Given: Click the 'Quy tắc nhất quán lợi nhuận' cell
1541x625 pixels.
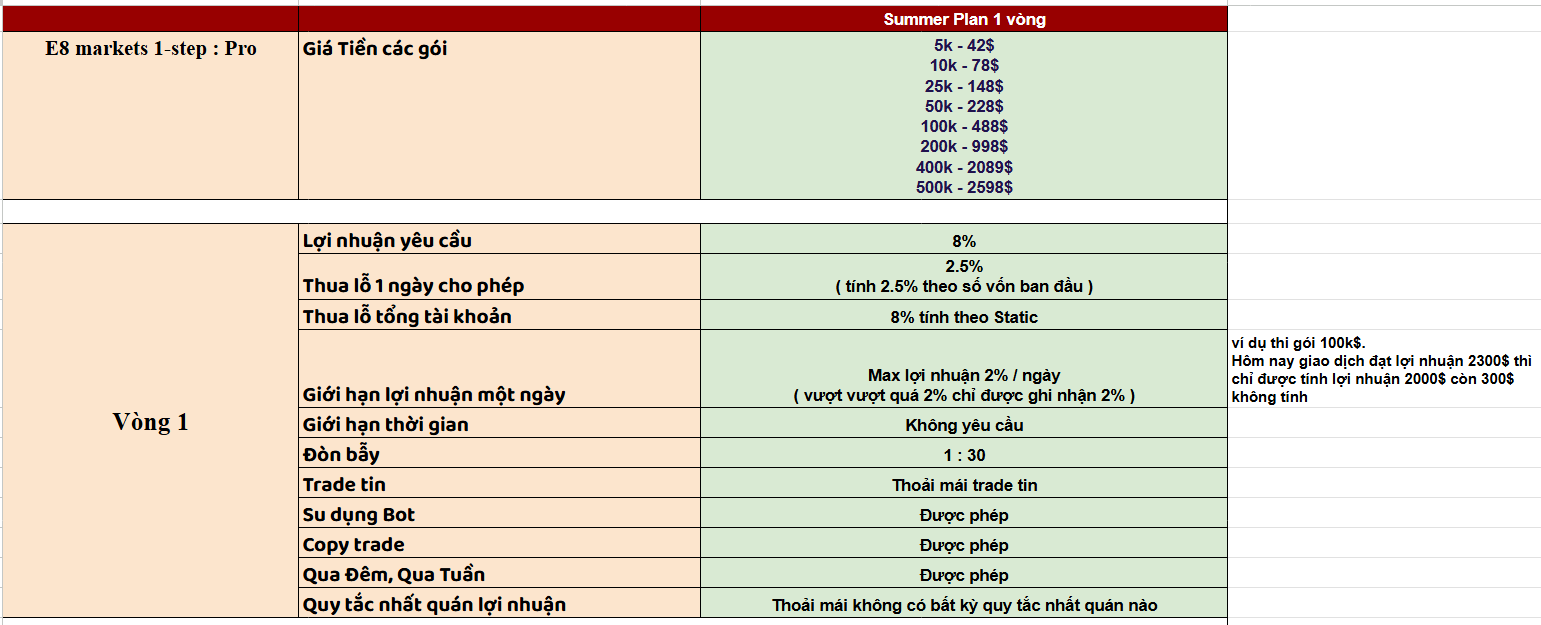Looking at the screenshot, I should [x=499, y=603].
